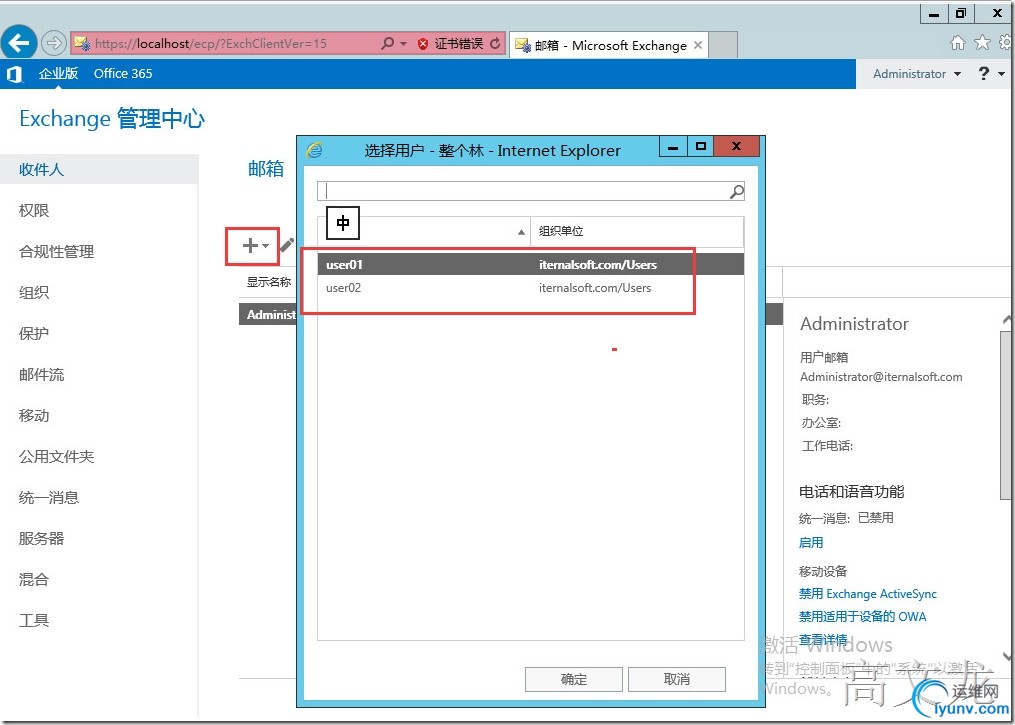Select the user02 row

pyautogui.click(x=530, y=288)
